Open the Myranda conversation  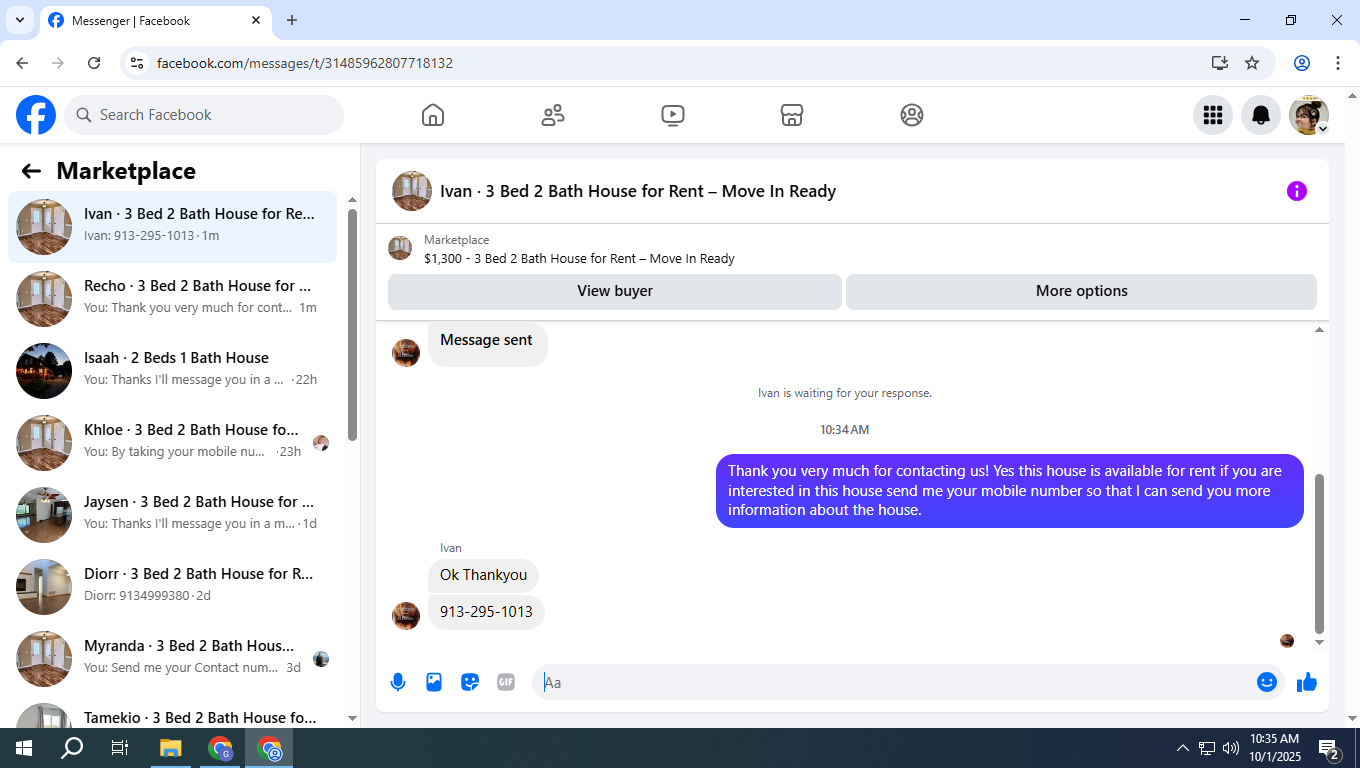point(173,659)
